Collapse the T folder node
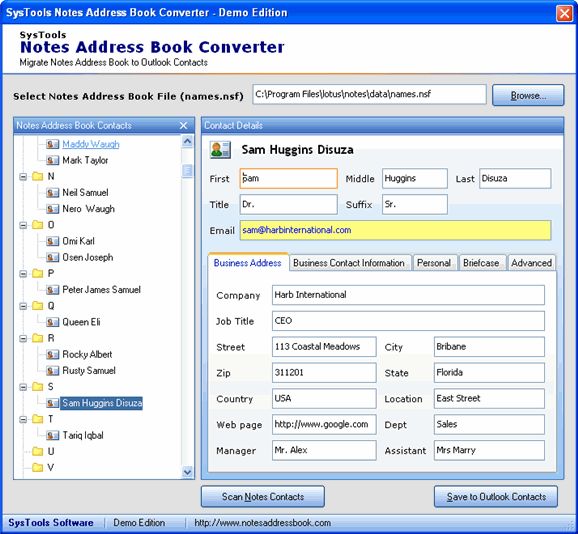 point(23,420)
